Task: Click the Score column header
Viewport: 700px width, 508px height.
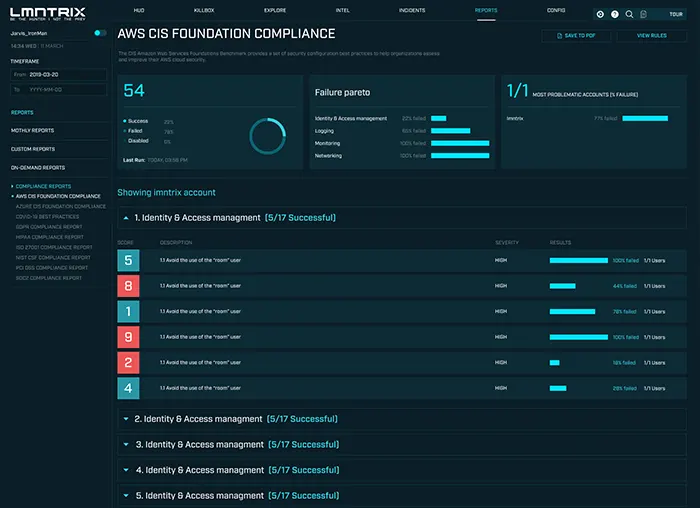Action: click(125, 242)
